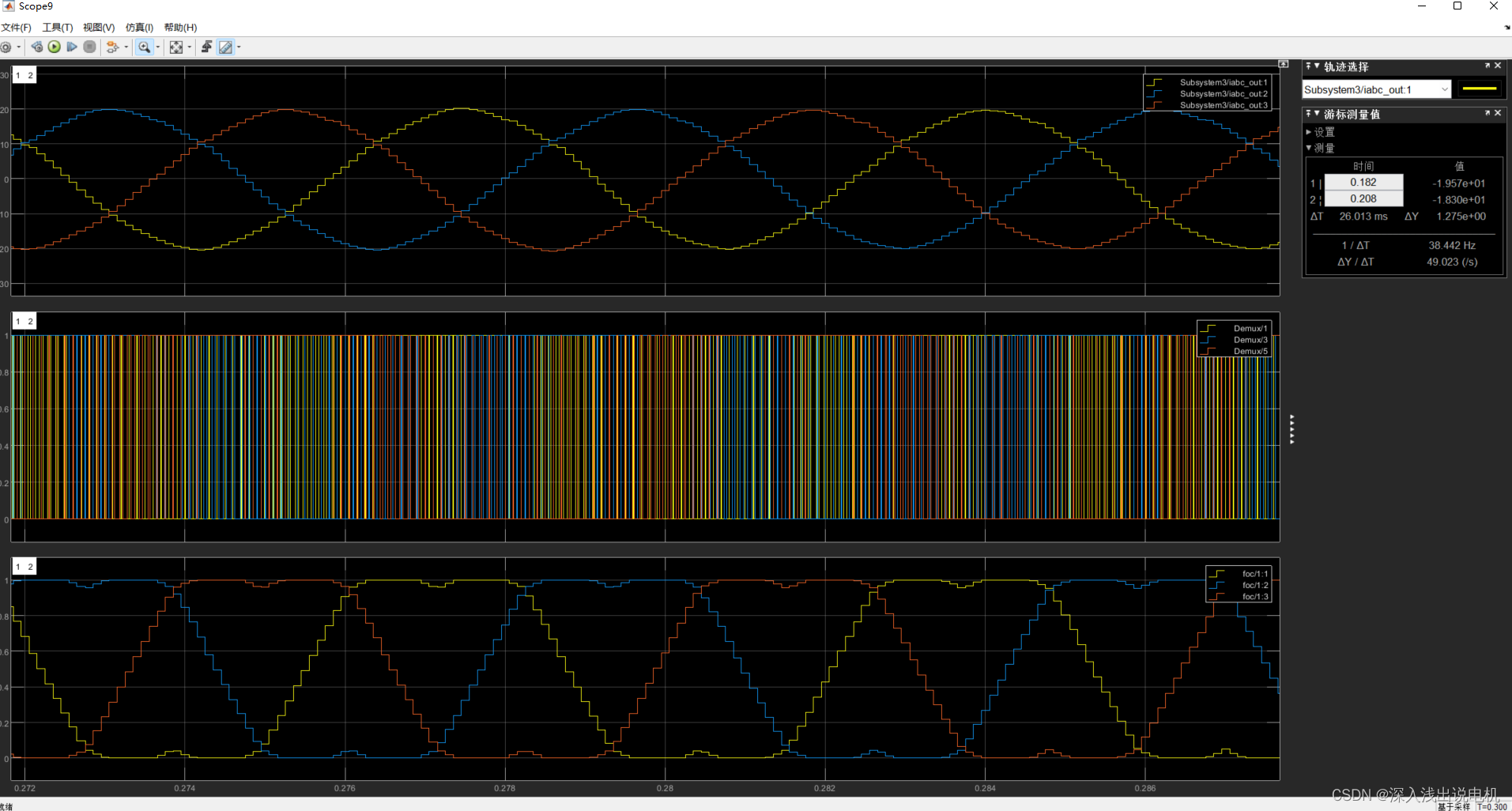Click the 49.023 (/s) slope readout

(1452, 262)
